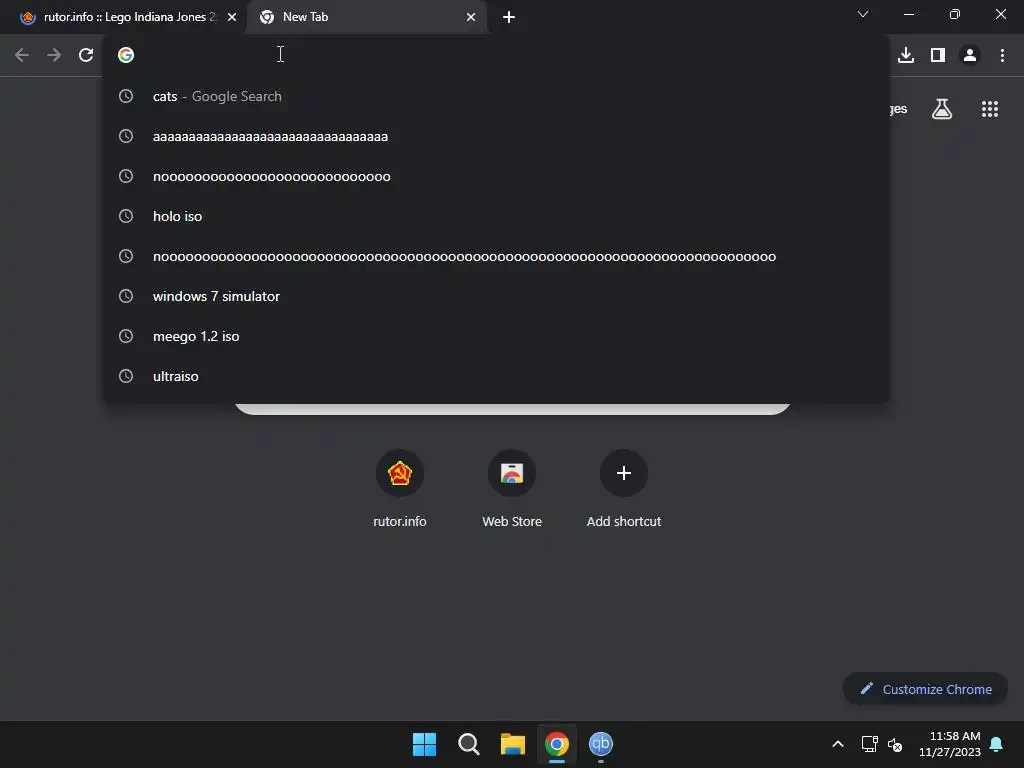
Task: Open Windows taskbar search
Action: [x=468, y=744]
